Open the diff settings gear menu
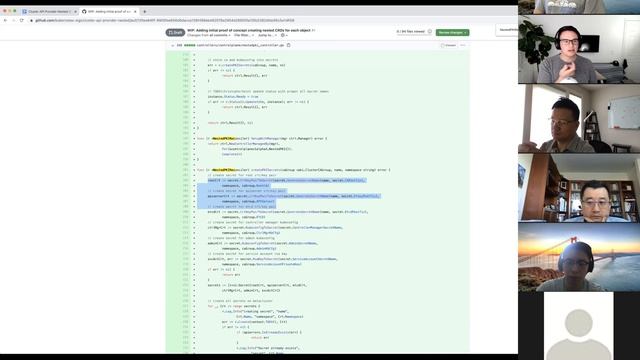Image resolution: width=640 pixels, height=360 pixels. pos(284,36)
